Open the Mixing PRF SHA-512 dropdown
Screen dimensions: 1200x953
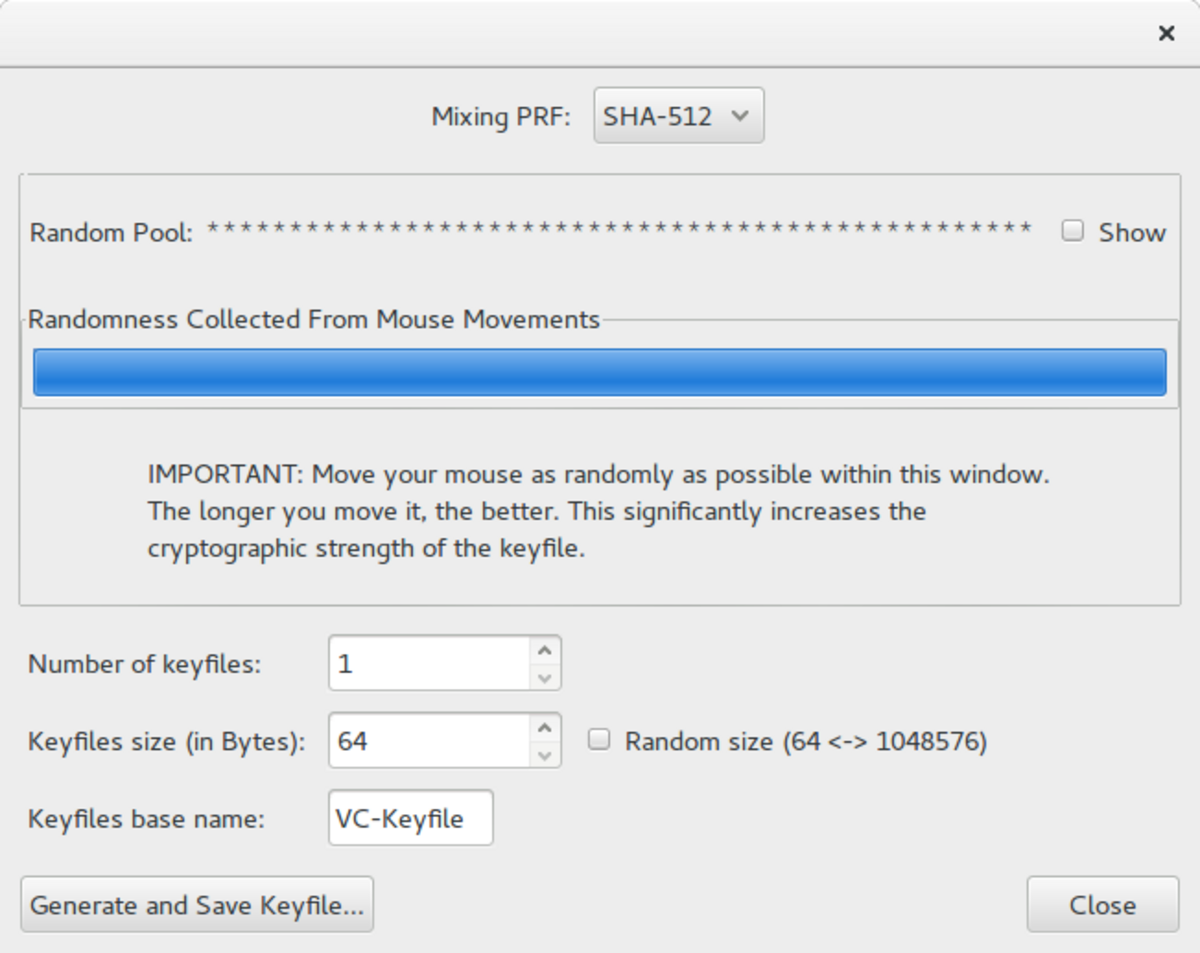pyautogui.click(x=678, y=116)
